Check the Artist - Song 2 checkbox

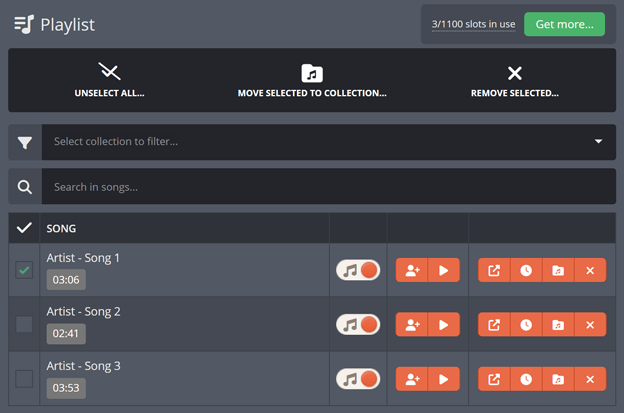(24, 324)
